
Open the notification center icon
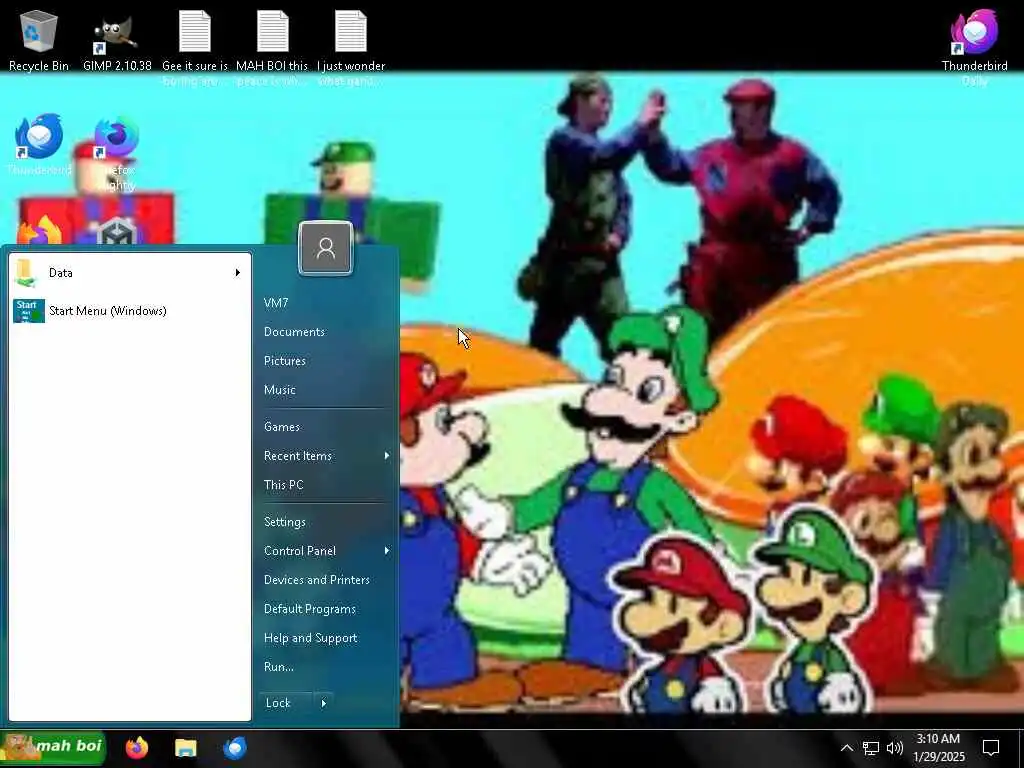(991, 748)
